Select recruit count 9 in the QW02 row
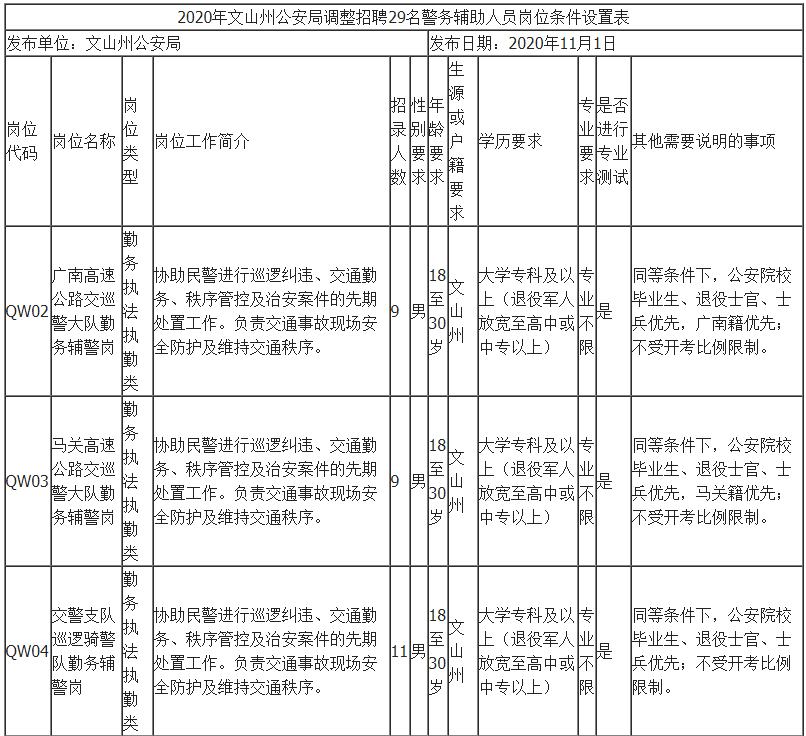The width and height of the screenshot is (806, 736). point(400,311)
